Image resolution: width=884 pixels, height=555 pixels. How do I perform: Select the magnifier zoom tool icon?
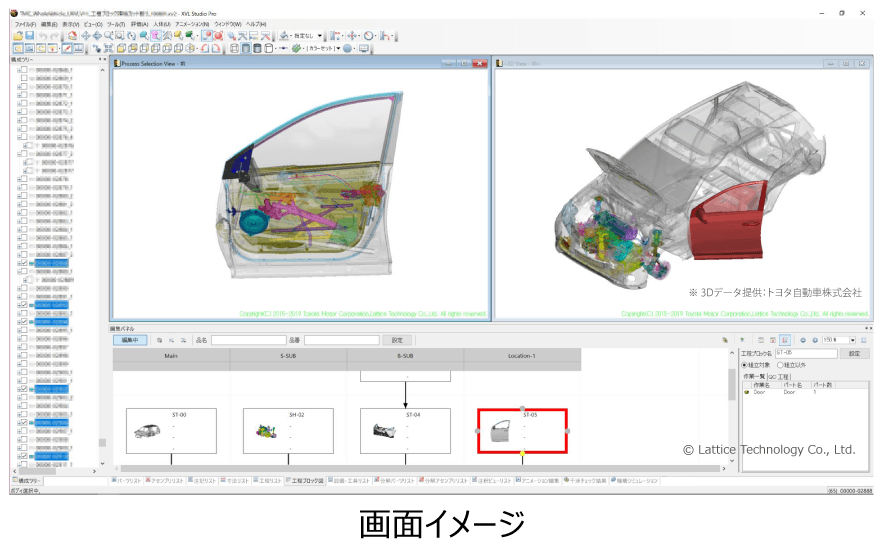[108, 35]
